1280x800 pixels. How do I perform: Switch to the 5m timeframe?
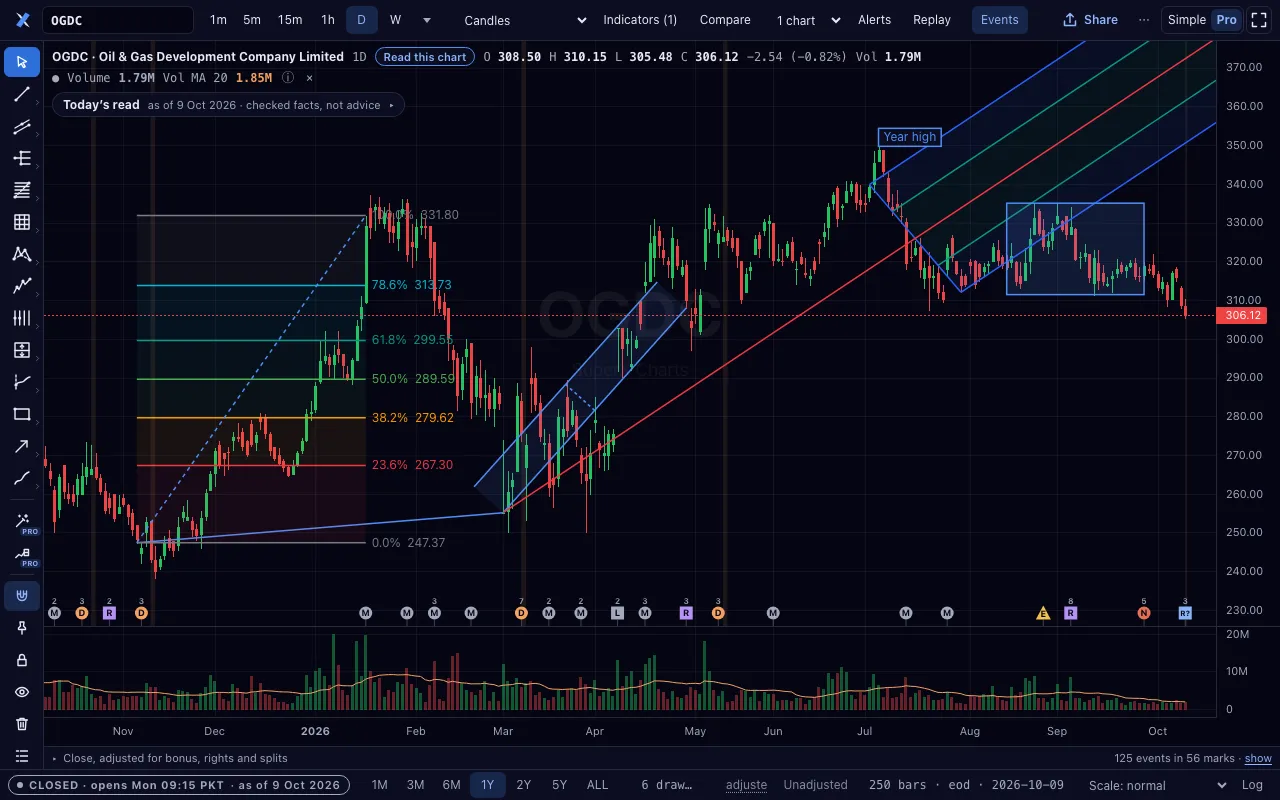click(x=252, y=20)
